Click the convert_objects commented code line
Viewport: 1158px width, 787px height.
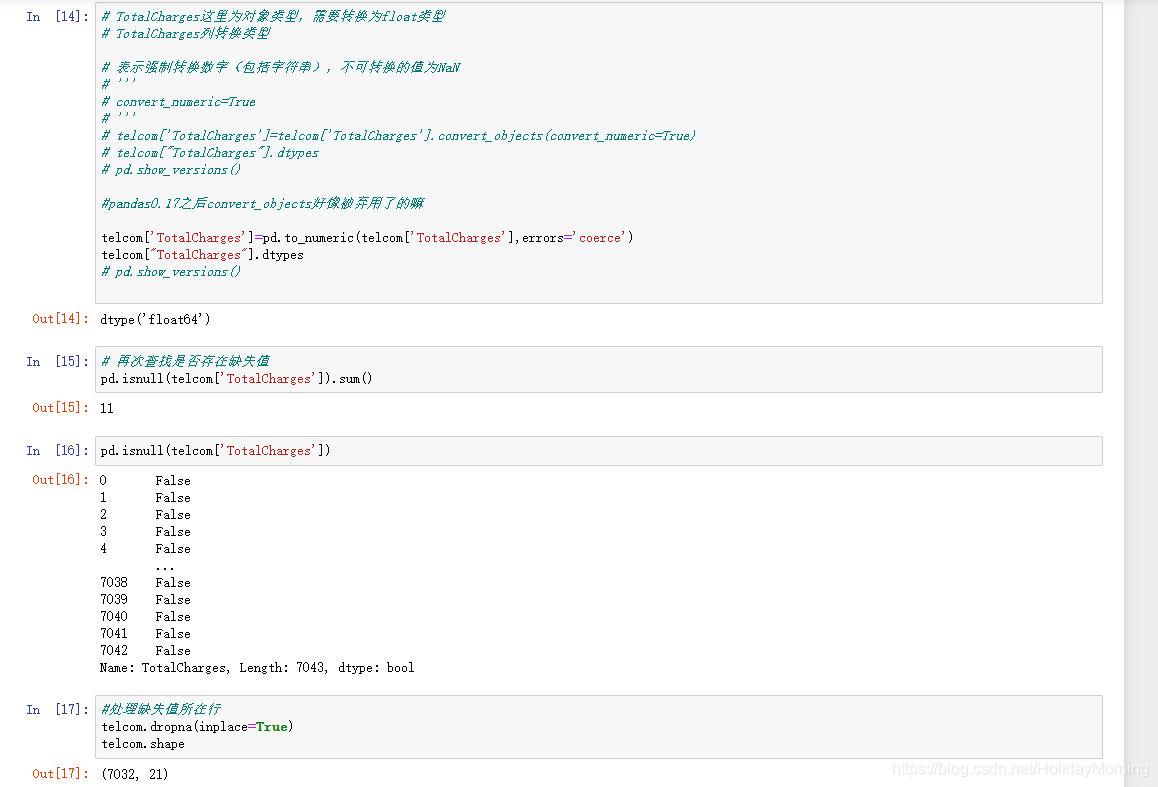coord(399,136)
